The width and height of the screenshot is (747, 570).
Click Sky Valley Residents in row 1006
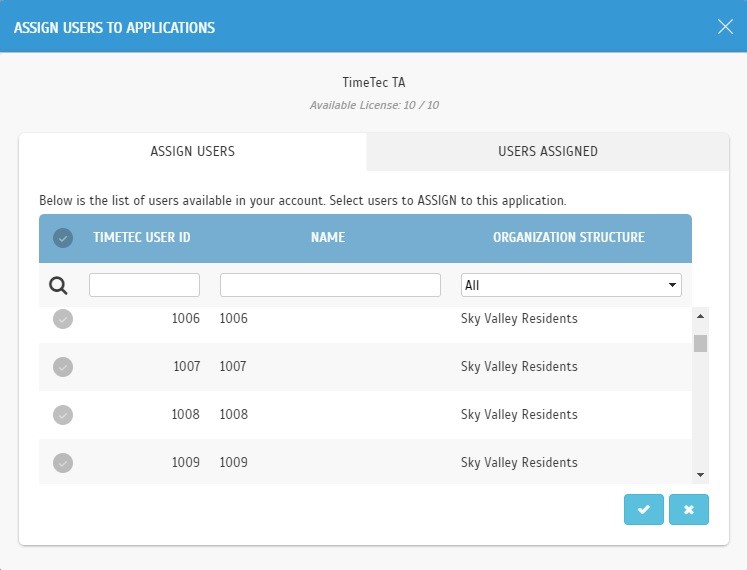pyautogui.click(x=519, y=318)
